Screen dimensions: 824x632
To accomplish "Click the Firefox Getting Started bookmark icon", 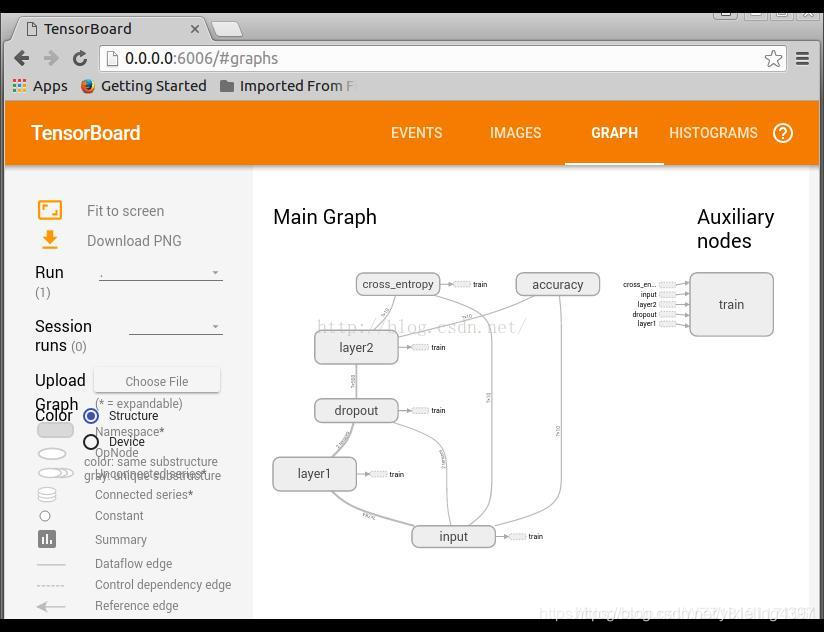I will tap(88, 86).
